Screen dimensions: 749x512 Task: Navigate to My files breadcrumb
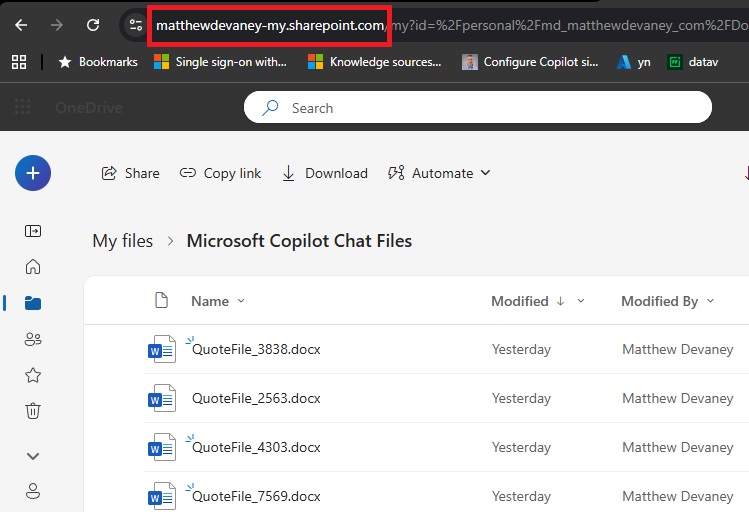[123, 241]
